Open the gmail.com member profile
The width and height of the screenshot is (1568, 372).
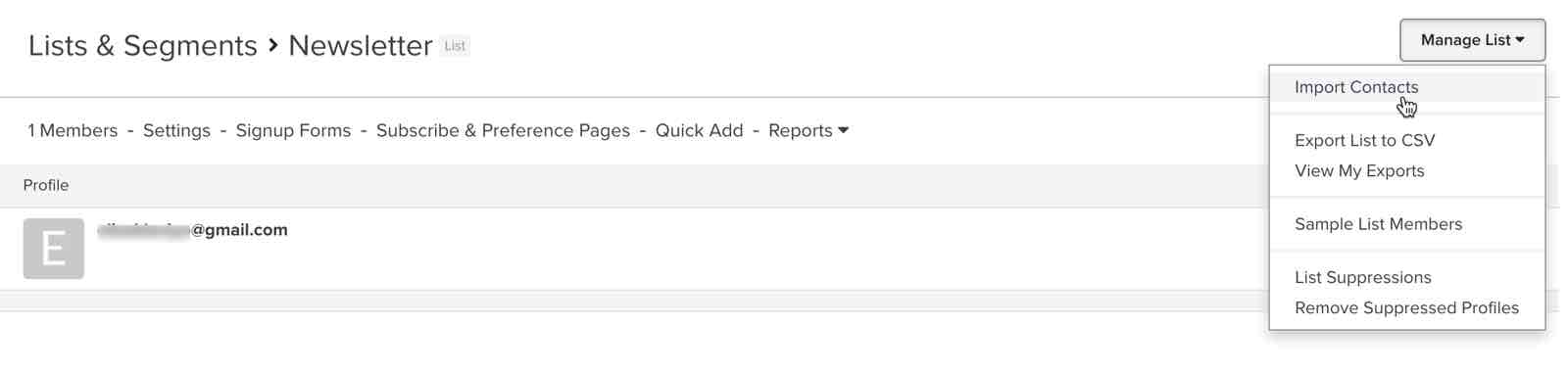pyautogui.click(x=192, y=230)
